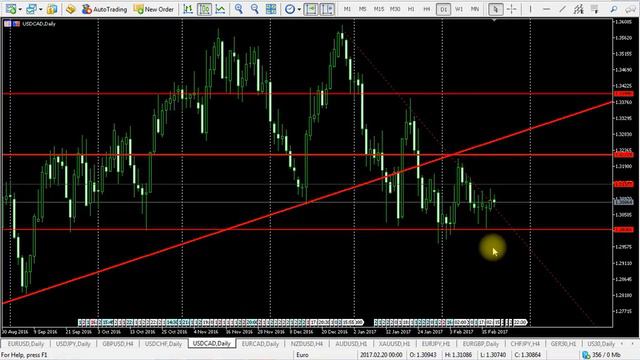Image resolution: width=640 pixels, height=360 pixels.
Task: Switch to the USDJPY,Daily chart tab
Action: (x=73, y=344)
